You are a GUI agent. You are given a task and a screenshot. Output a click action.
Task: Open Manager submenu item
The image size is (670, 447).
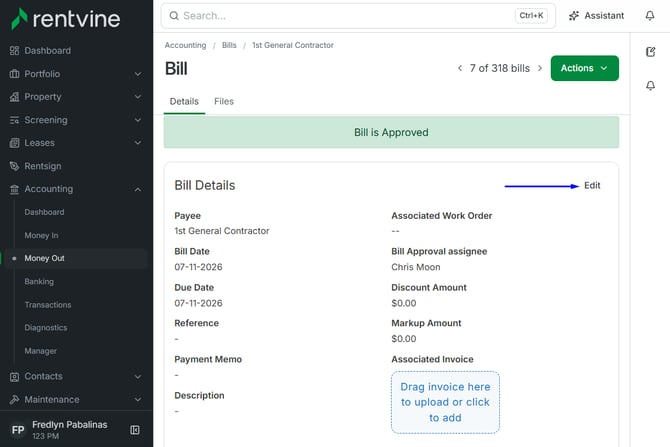click(41, 351)
